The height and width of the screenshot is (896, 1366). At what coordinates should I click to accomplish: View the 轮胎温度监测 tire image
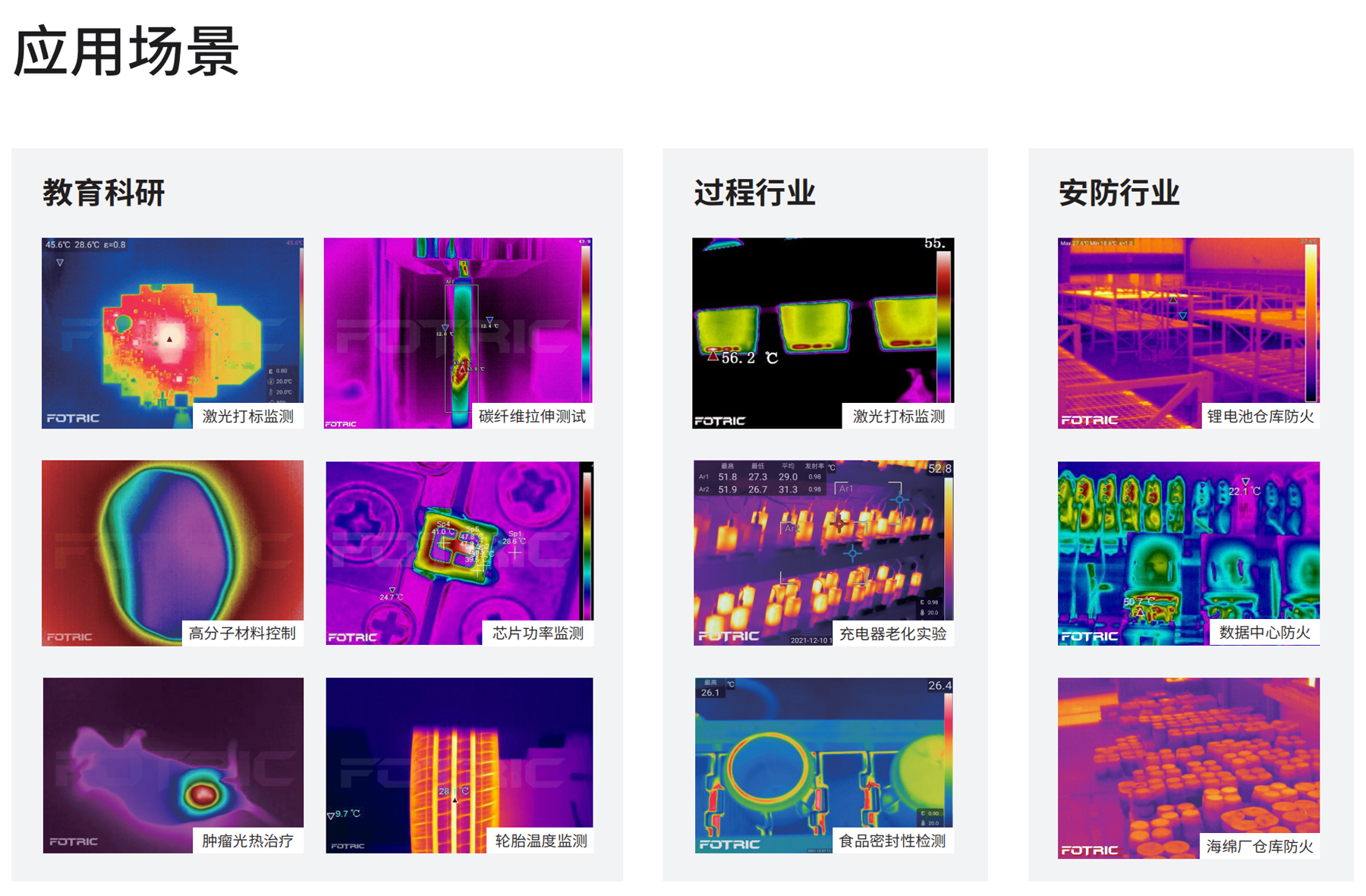point(459,764)
